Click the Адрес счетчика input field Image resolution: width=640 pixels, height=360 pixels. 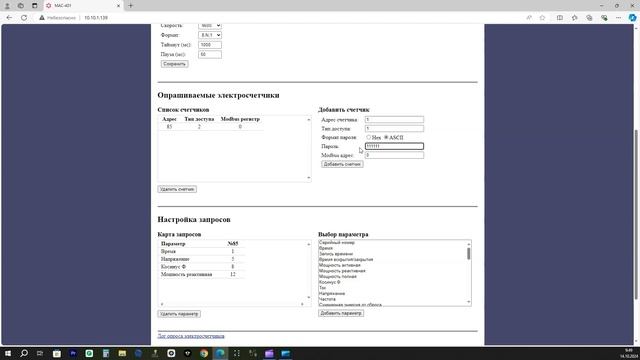[x=394, y=120]
